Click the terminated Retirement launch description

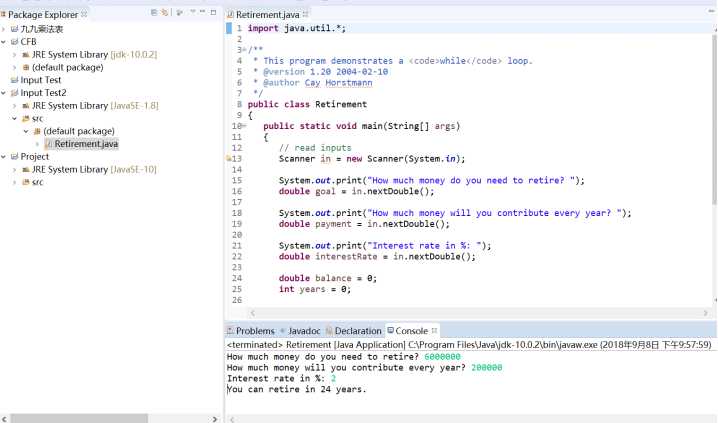click(x=469, y=344)
